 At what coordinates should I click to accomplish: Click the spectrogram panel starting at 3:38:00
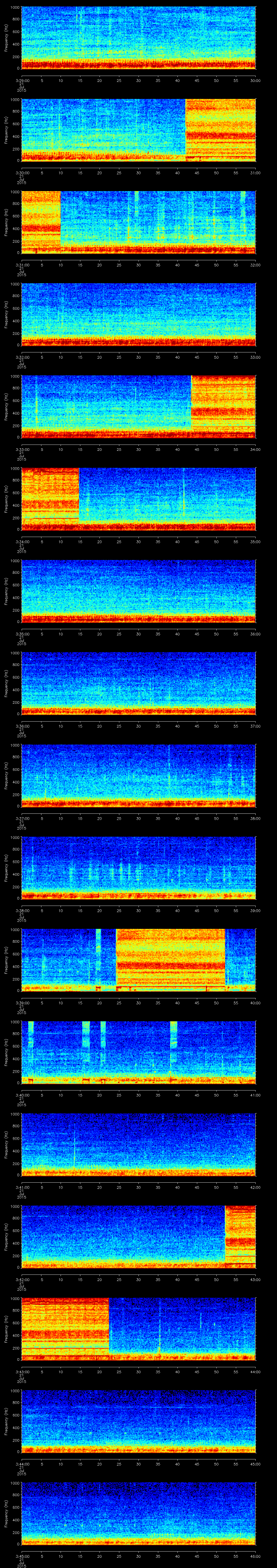138,868
